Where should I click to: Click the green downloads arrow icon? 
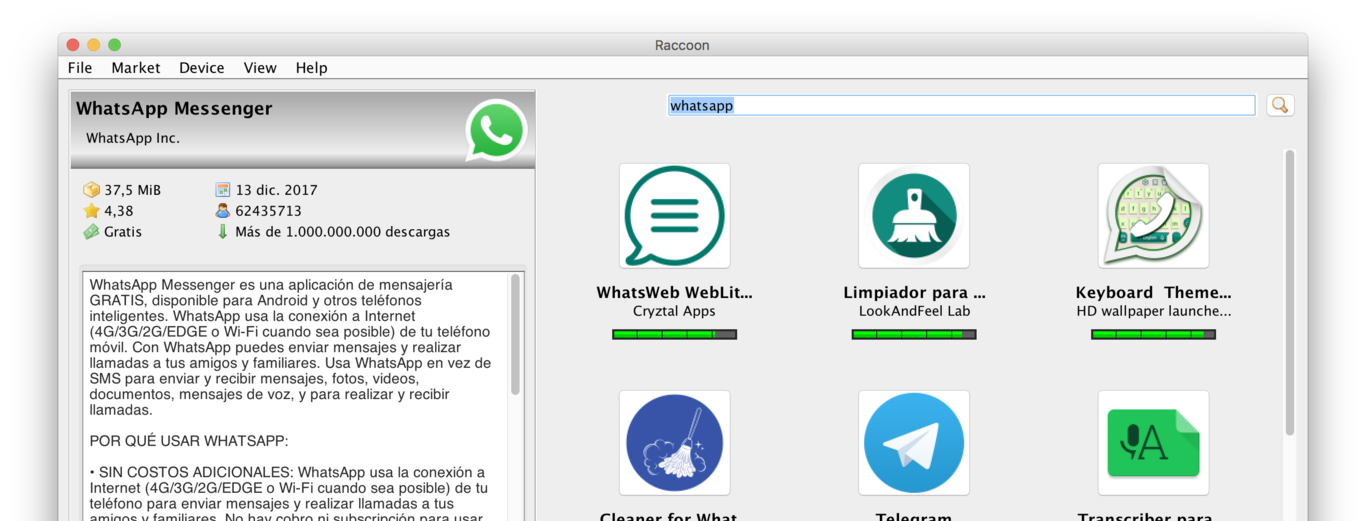tap(223, 232)
